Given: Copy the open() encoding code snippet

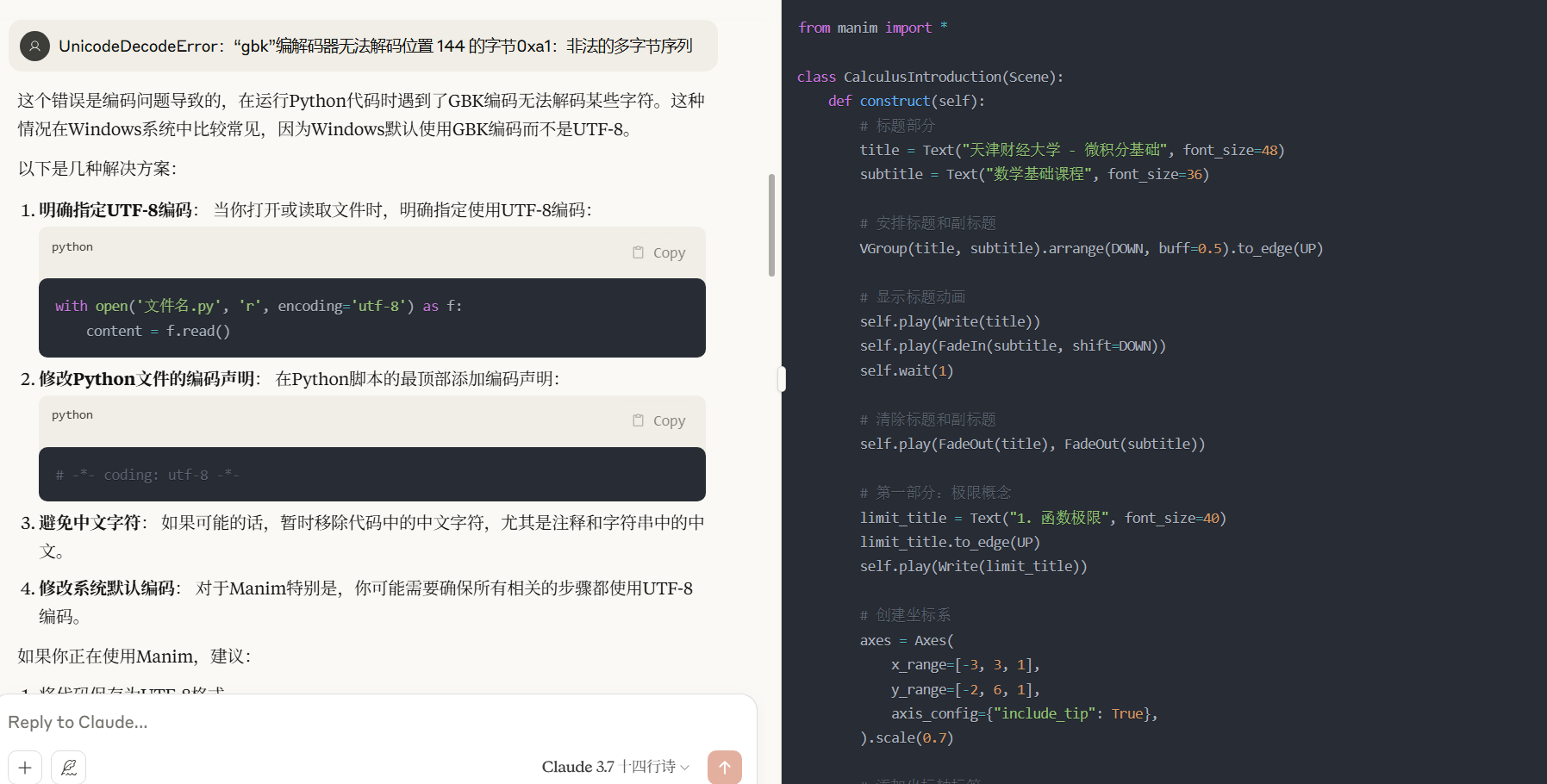Looking at the screenshot, I should [659, 252].
